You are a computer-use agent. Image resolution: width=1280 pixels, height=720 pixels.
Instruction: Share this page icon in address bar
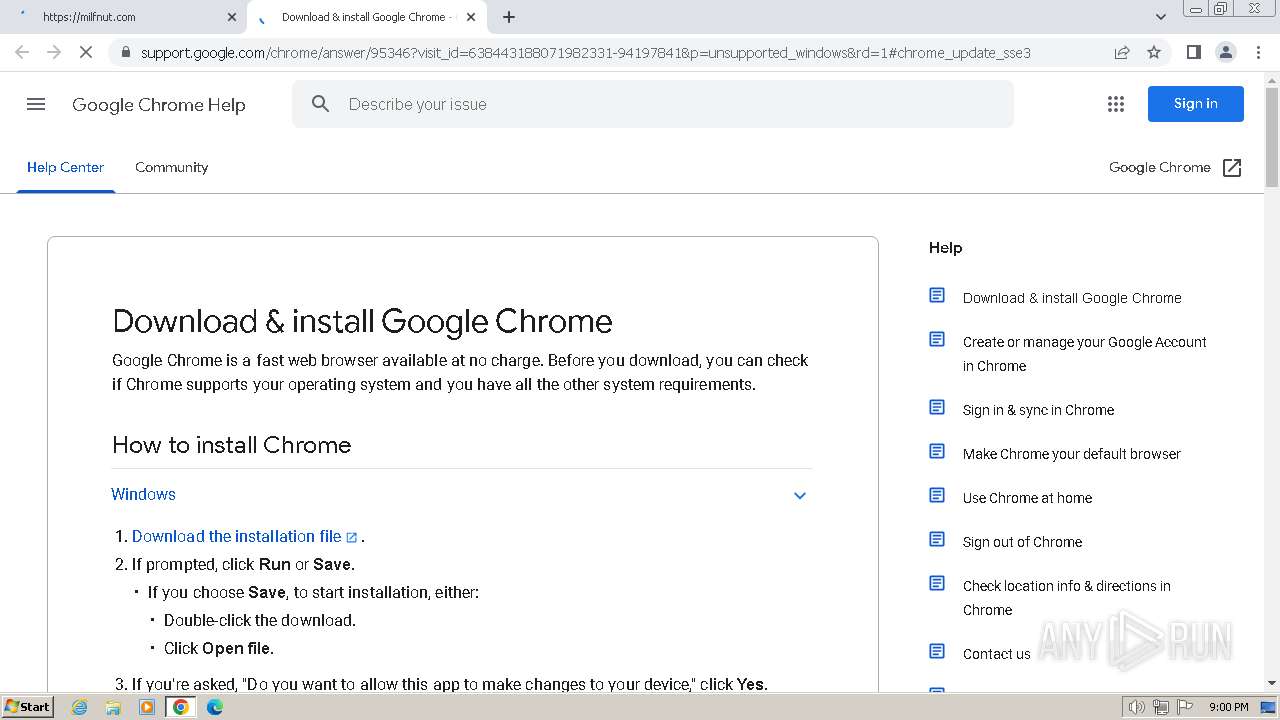(x=1122, y=52)
